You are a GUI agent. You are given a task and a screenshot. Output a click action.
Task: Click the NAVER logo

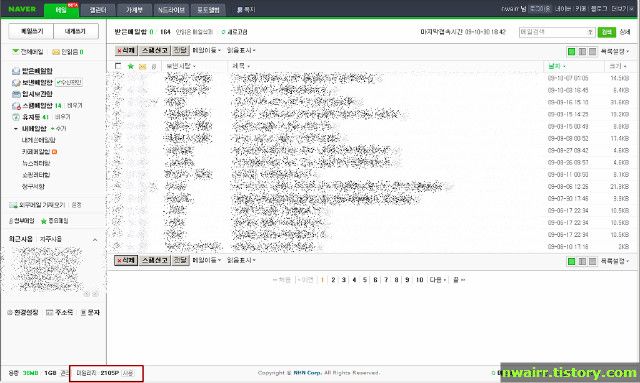(22, 9)
